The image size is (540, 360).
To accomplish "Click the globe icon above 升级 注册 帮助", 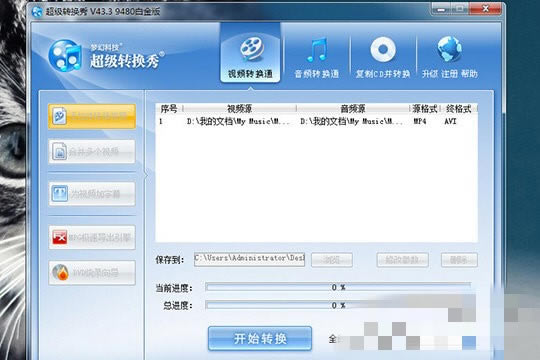I will coord(449,49).
